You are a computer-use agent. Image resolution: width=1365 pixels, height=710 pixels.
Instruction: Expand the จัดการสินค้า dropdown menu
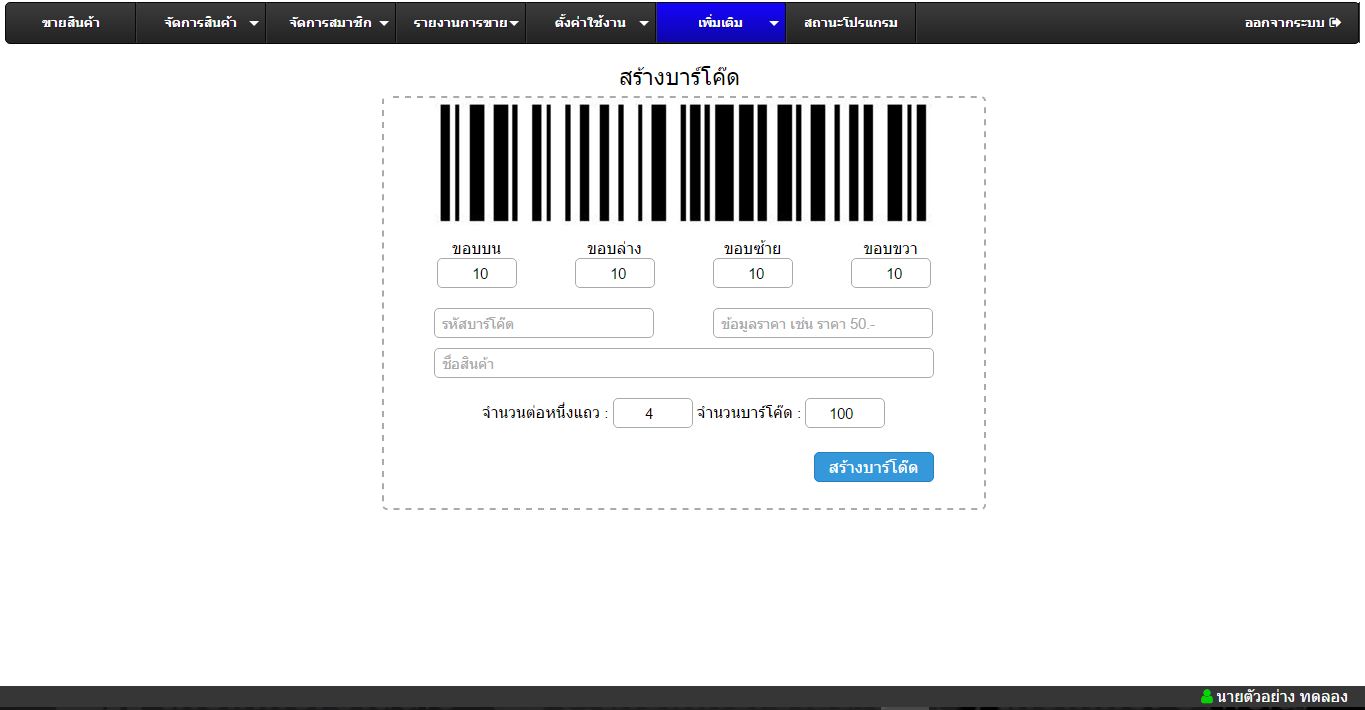click(254, 23)
